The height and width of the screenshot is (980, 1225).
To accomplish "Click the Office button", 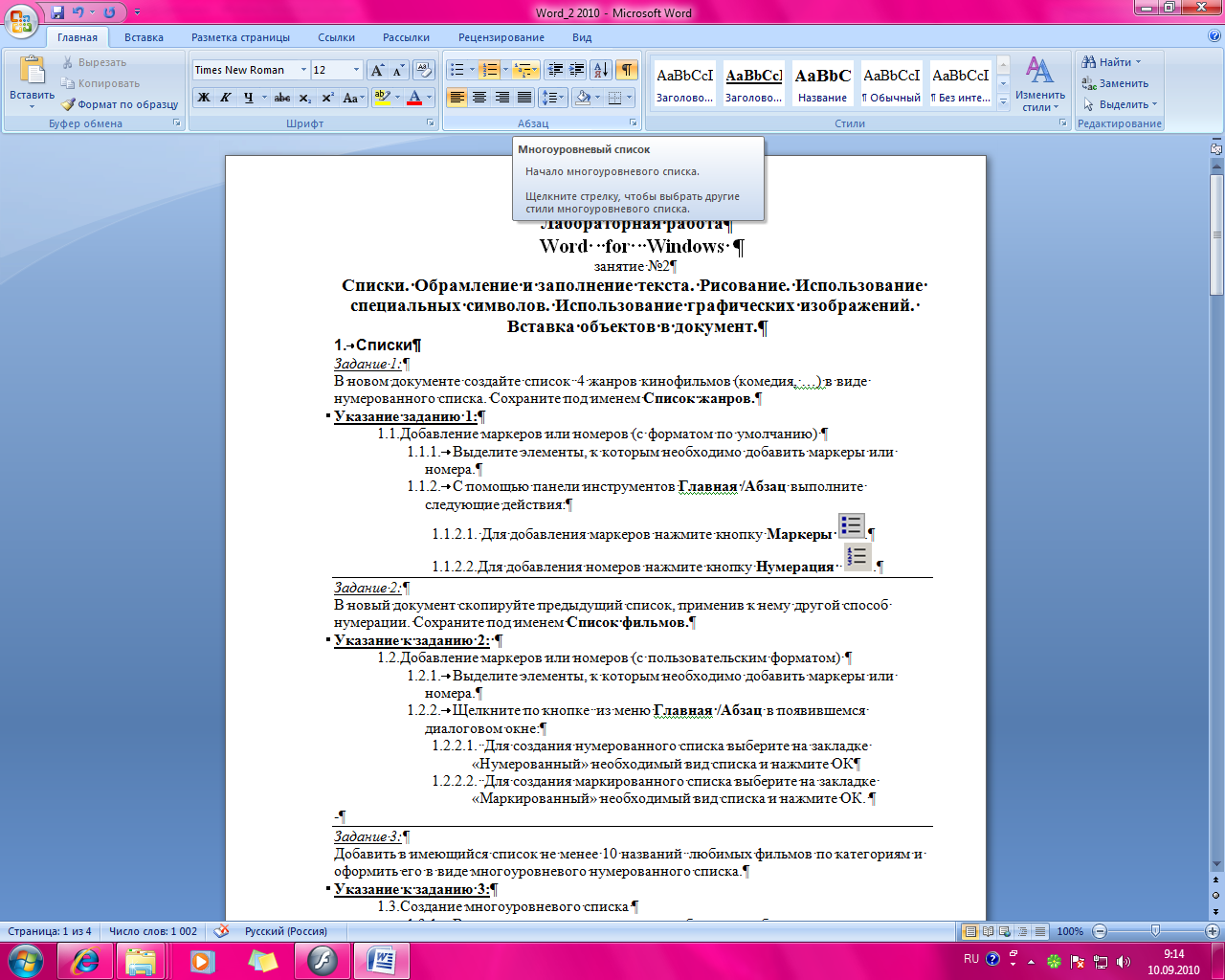I will click(21, 20).
